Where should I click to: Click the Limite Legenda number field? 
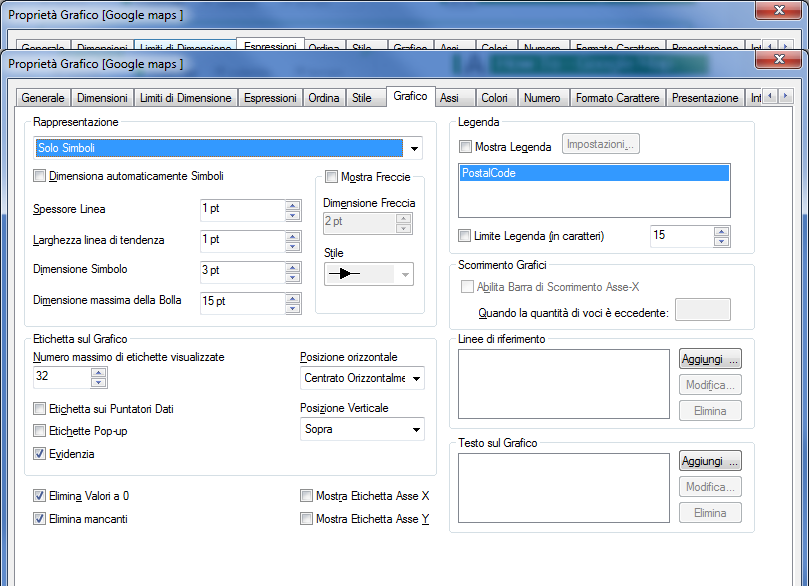point(682,236)
